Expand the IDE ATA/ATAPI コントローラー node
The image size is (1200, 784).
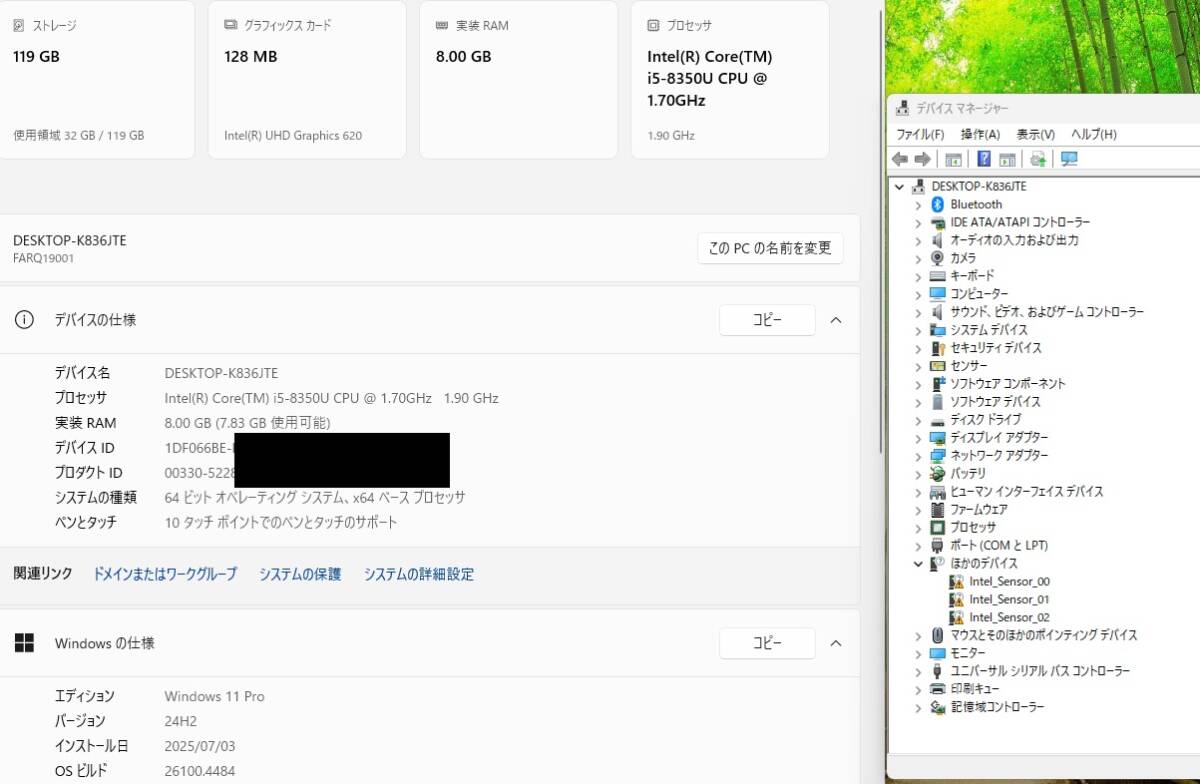tap(918, 222)
